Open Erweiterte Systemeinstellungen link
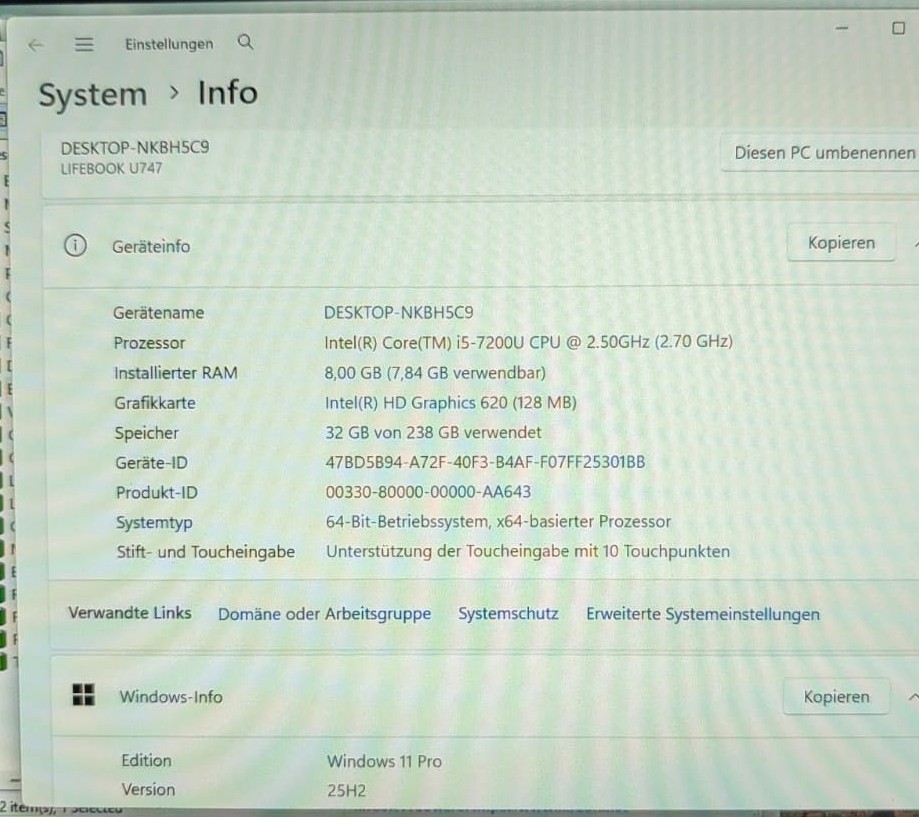The height and width of the screenshot is (817, 919). pyautogui.click(x=703, y=614)
